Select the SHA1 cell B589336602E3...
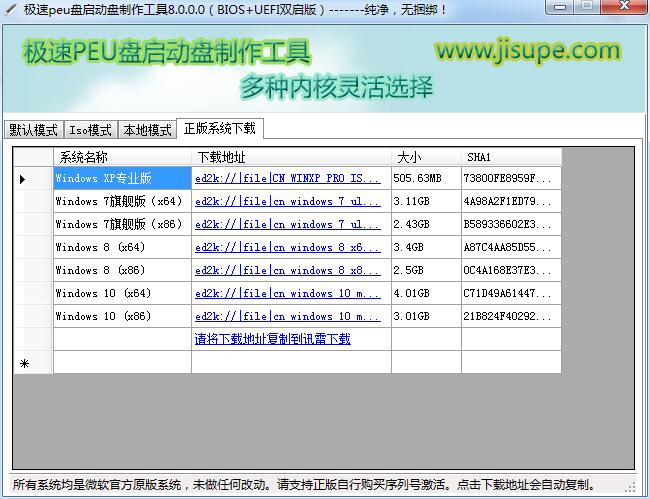650x499 pixels. click(512, 224)
